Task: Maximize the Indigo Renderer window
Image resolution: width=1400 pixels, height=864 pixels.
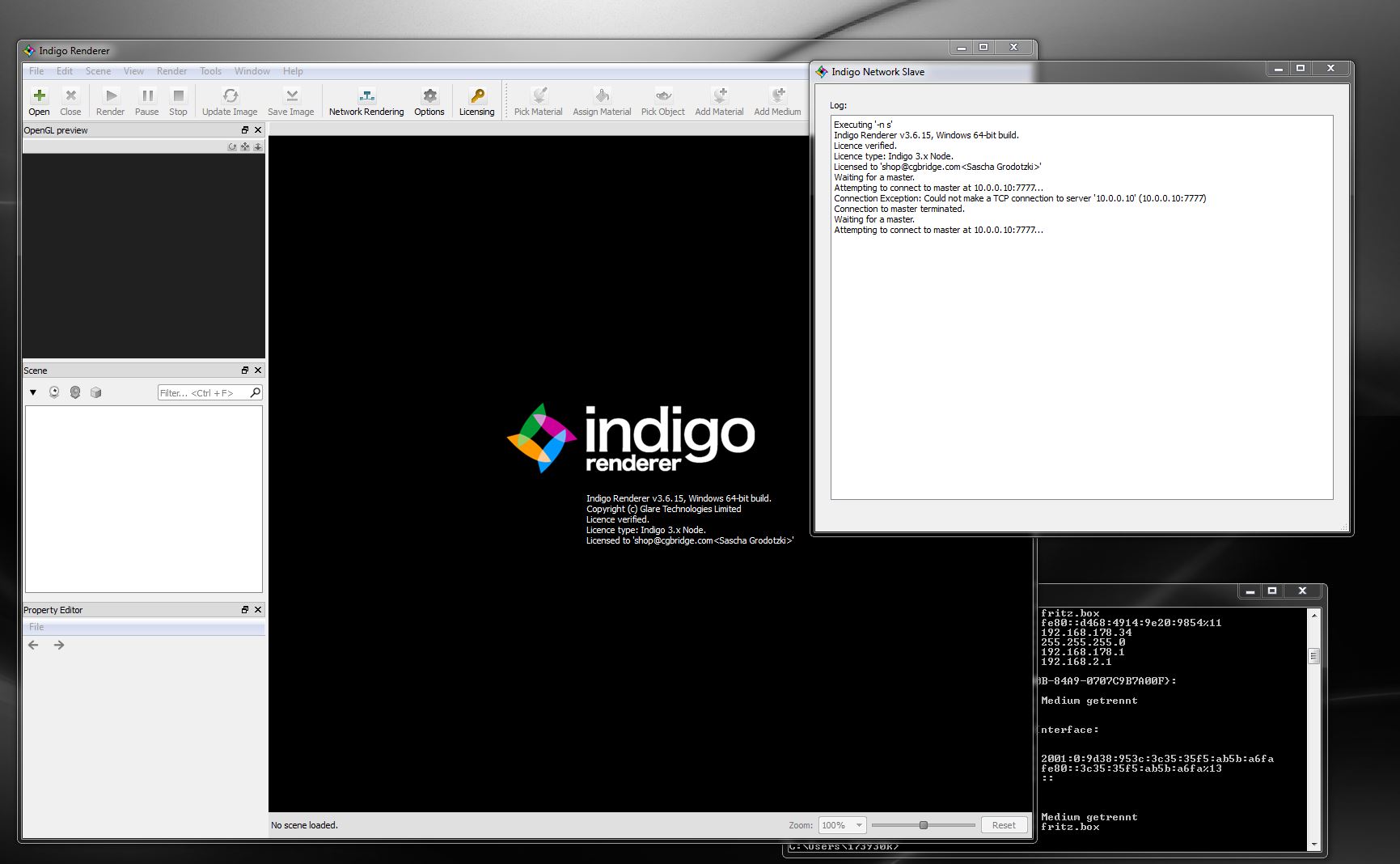Action: pyautogui.click(x=983, y=48)
